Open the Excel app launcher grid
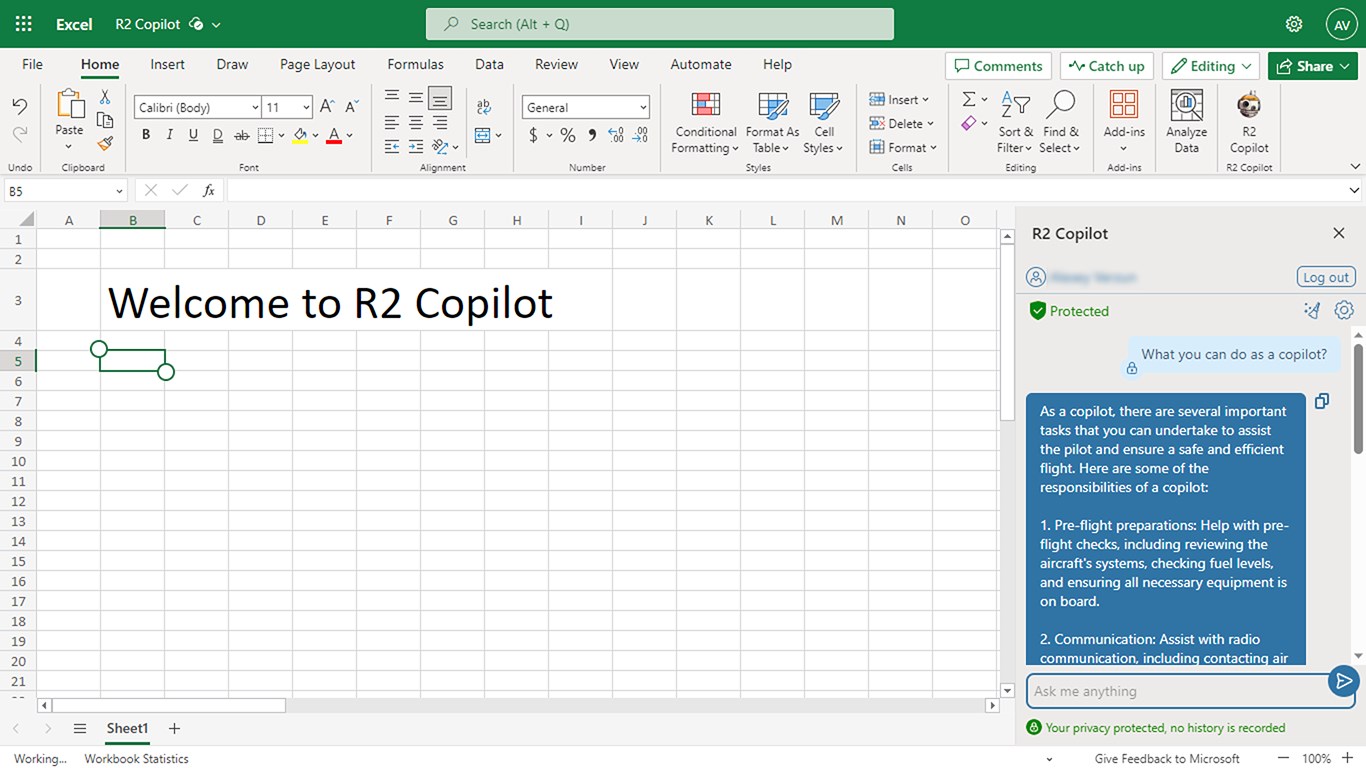This screenshot has width=1366, height=768. tap(24, 24)
